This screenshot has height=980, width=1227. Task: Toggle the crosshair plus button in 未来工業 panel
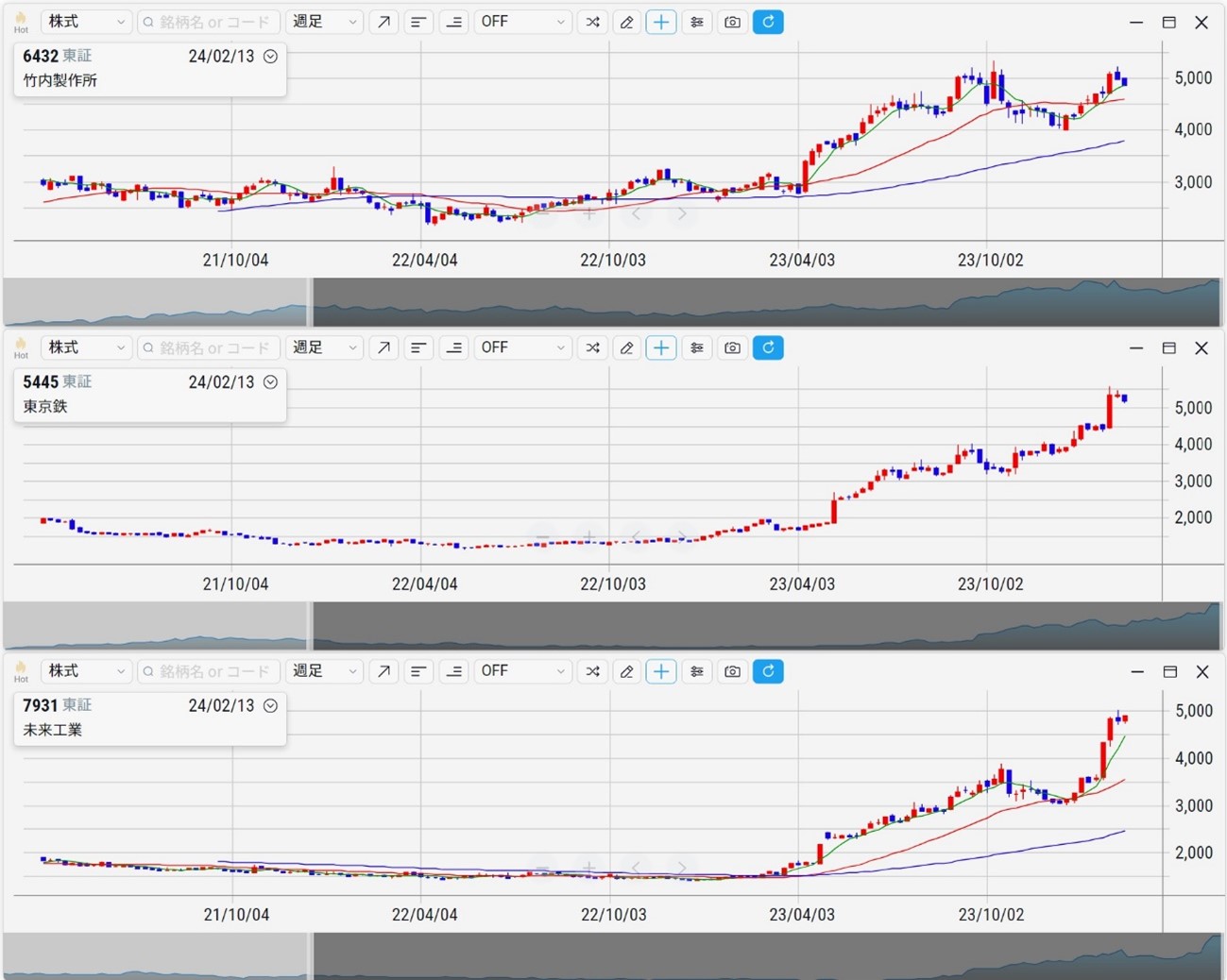[x=661, y=671]
